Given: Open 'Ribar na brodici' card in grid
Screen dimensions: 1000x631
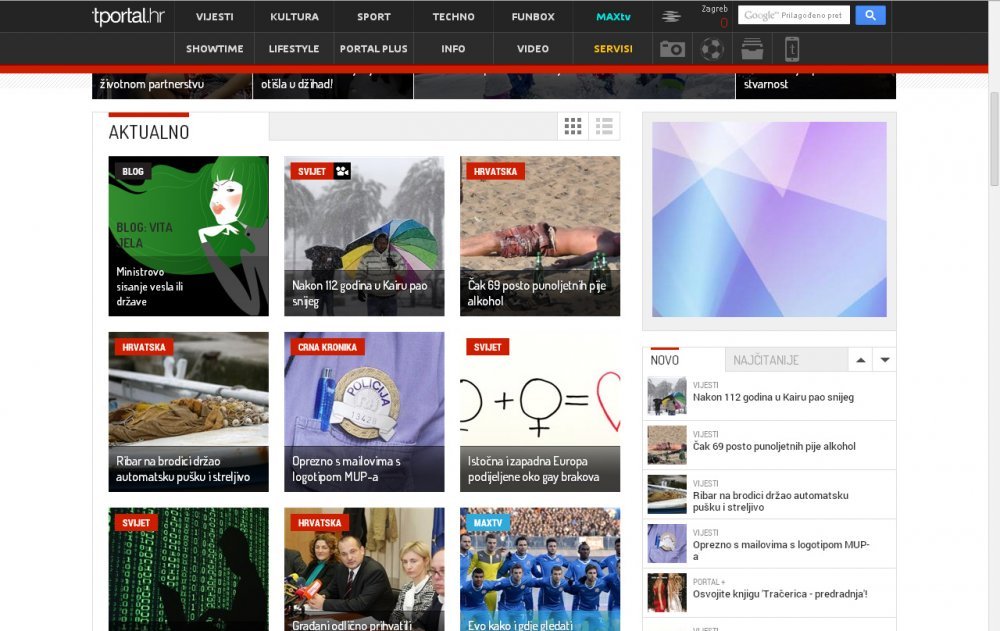Looking at the screenshot, I should click(x=188, y=412).
